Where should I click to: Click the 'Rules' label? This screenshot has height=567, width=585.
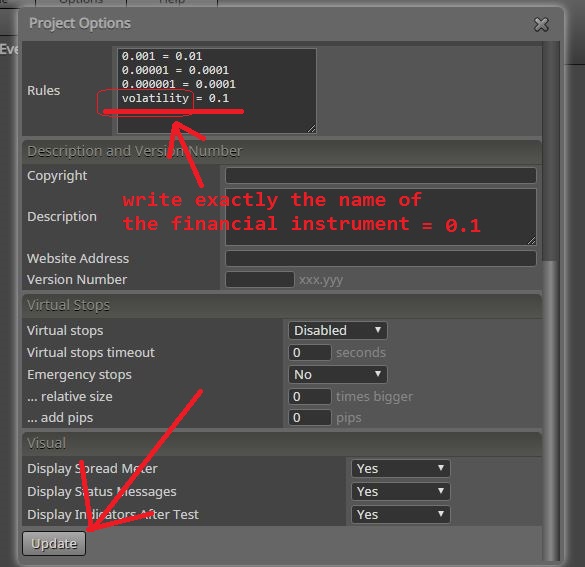[x=44, y=91]
